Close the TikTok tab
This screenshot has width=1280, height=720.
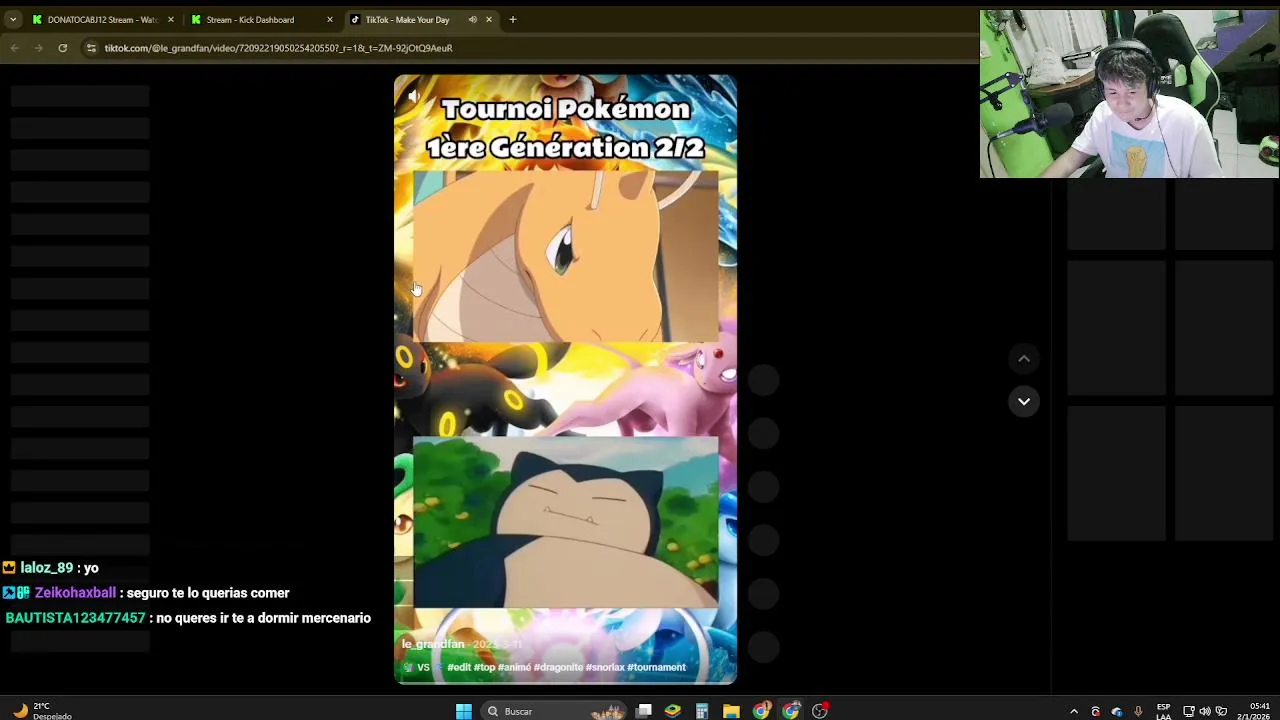pyautogui.click(x=489, y=19)
